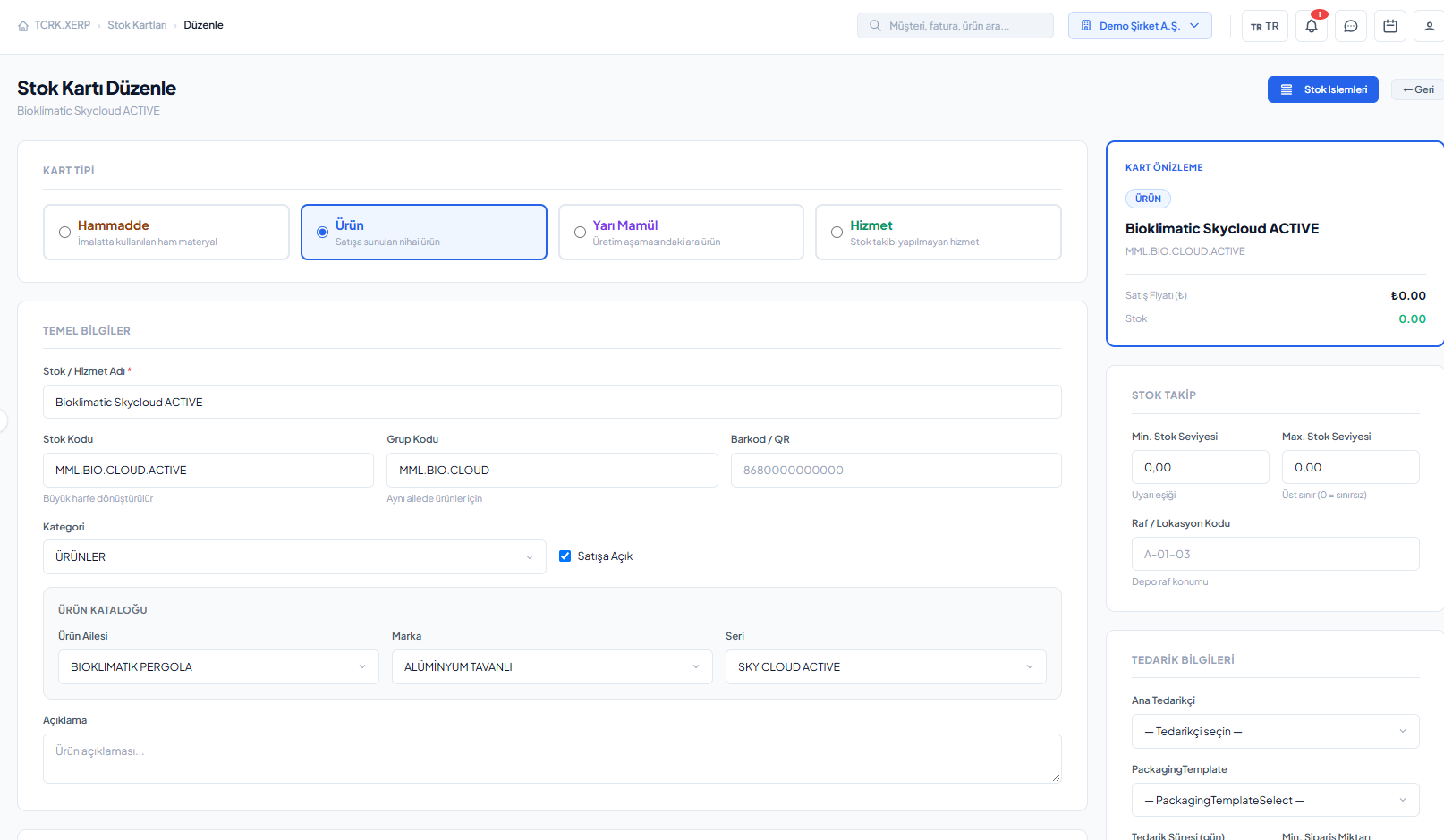This screenshot has height=840, width=1444.
Task: Click the Düzenle breadcrumb text
Action: point(203,25)
